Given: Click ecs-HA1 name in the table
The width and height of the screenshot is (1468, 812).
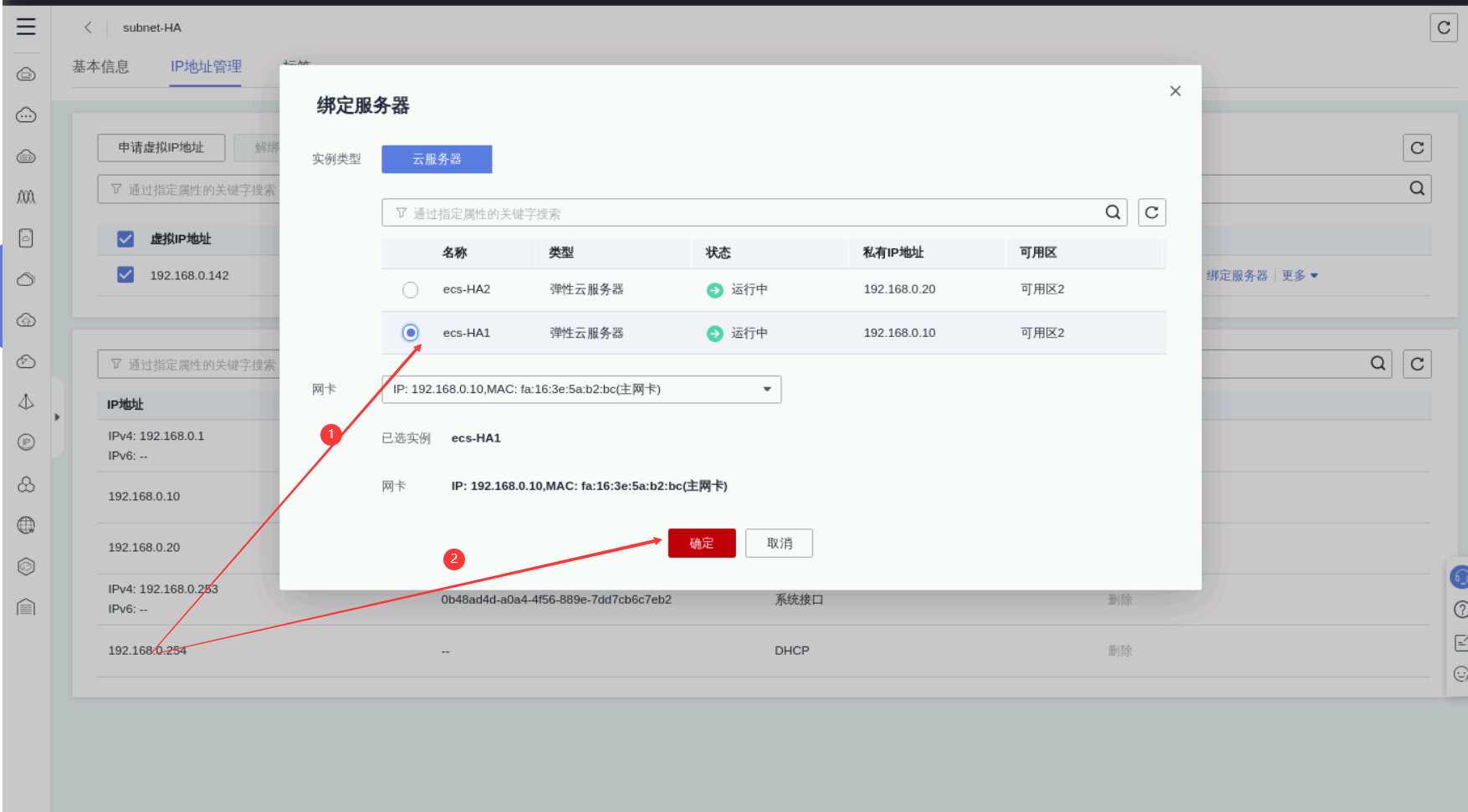Looking at the screenshot, I should (x=467, y=333).
